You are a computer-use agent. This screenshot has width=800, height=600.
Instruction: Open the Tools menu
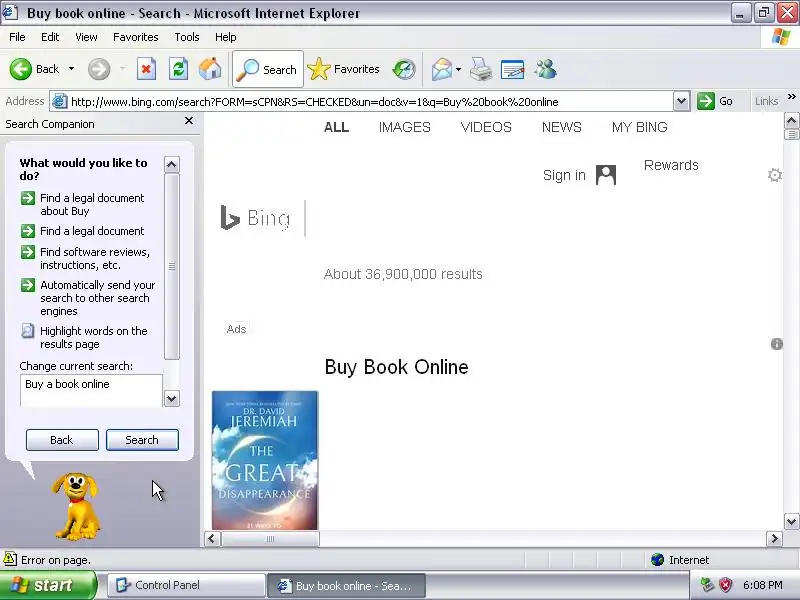tap(187, 37)
